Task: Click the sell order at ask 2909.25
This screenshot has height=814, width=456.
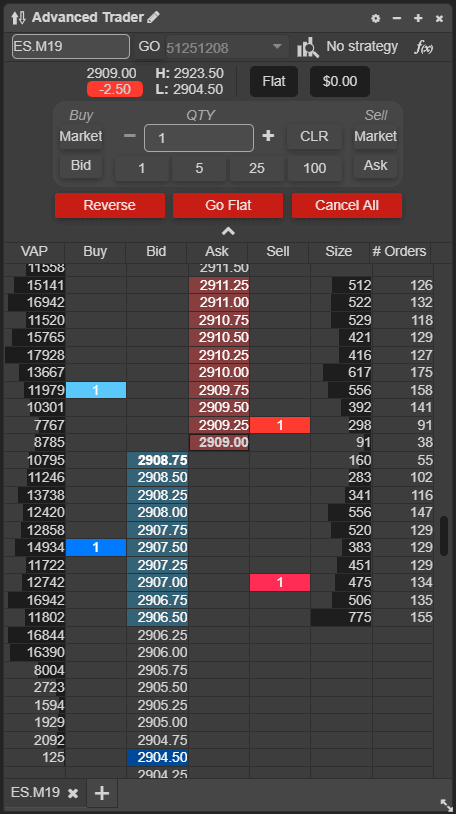Action: click(280, 425)
